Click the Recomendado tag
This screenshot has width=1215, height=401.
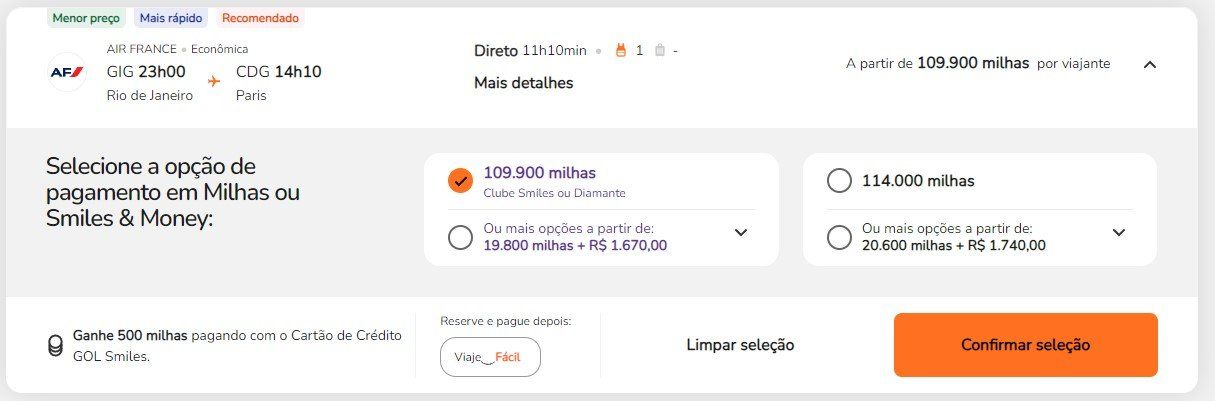pyautogui.click(x=260, y=18)
